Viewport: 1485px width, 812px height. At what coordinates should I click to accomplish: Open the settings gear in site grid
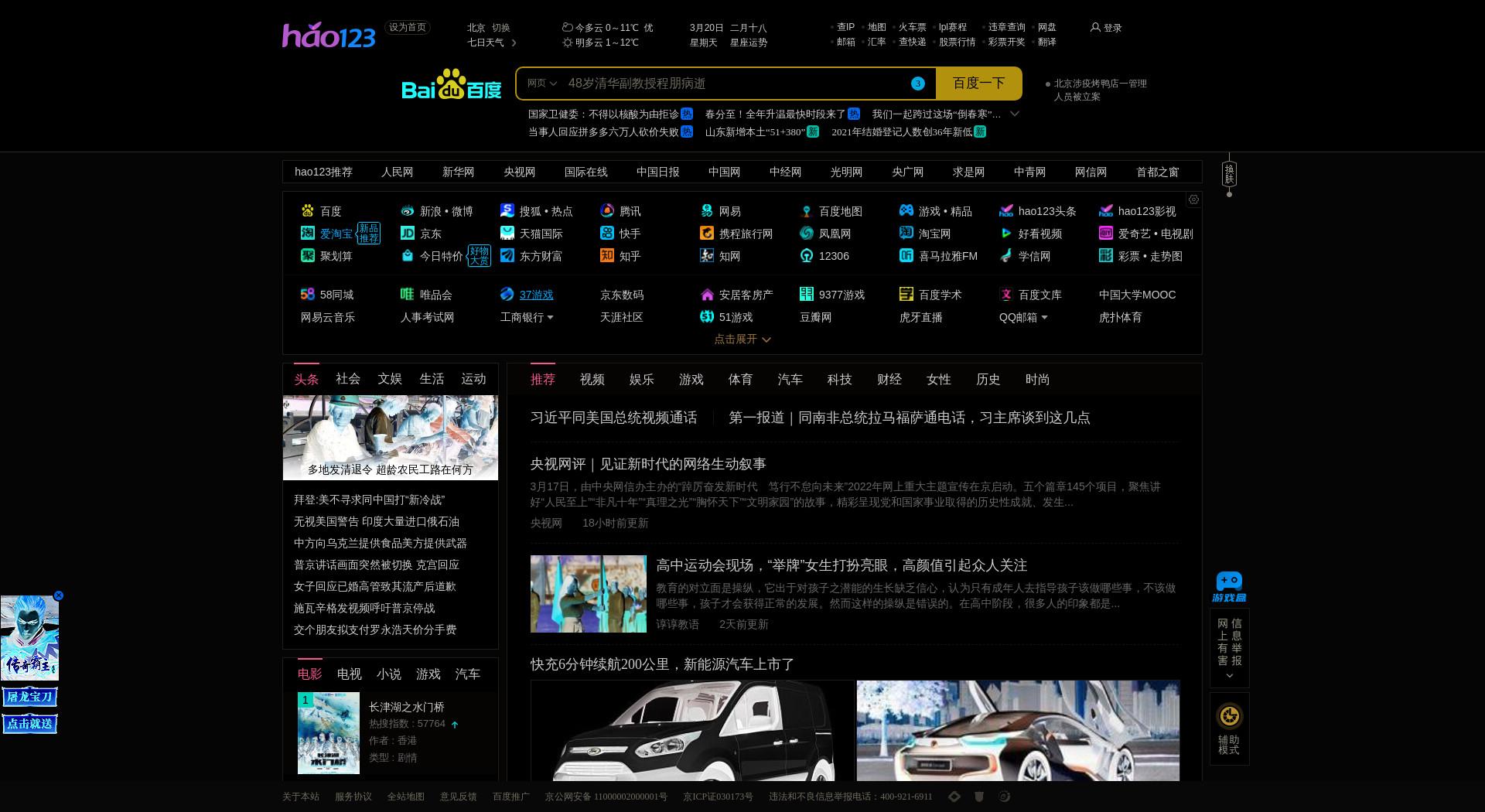tap(1193, 200)
